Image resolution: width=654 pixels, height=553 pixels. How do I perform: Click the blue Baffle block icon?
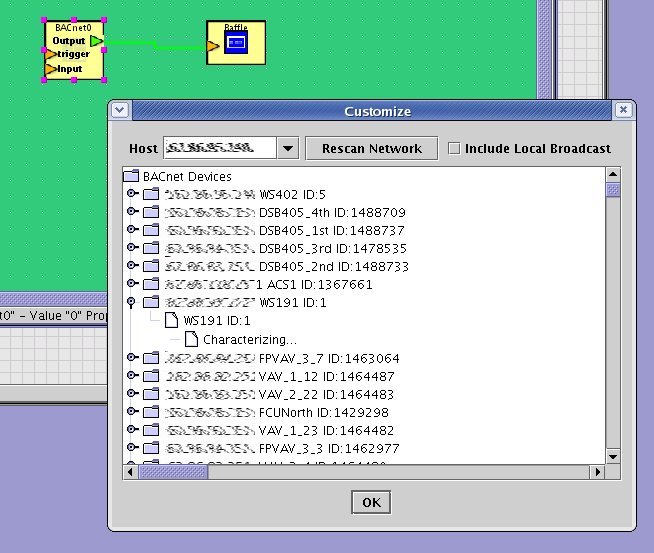tap(236, 43)
